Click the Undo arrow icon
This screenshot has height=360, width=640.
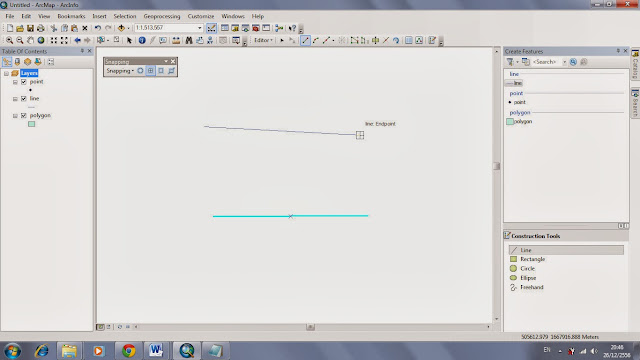(98, 28)
